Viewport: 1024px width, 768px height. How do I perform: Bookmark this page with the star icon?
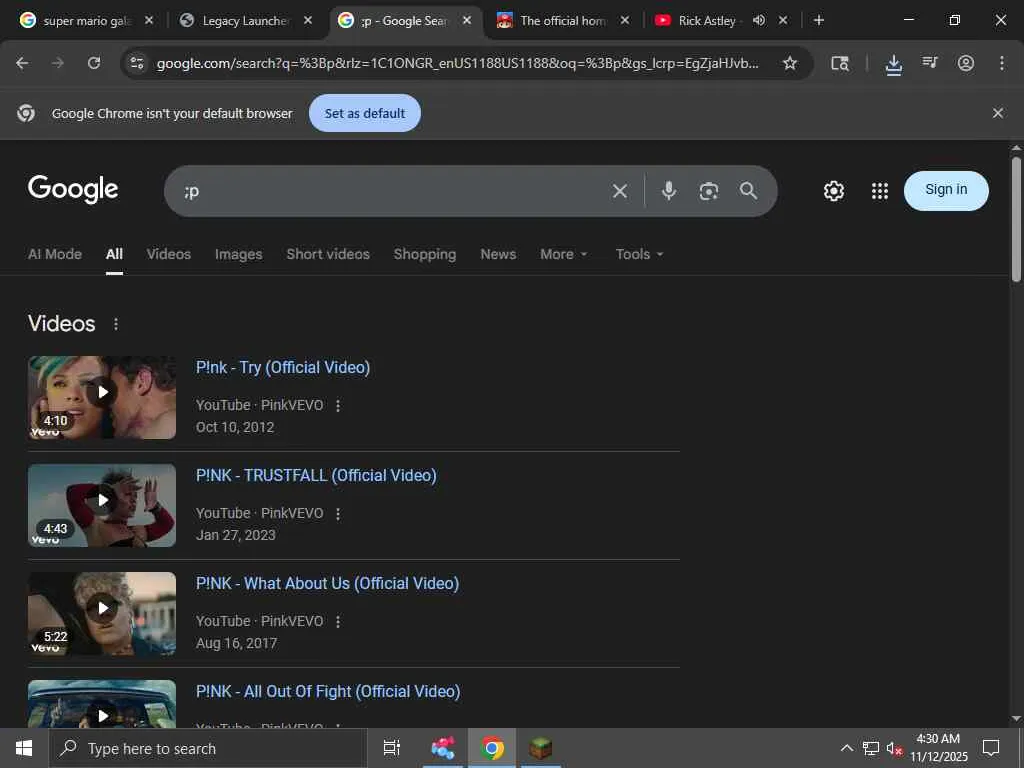coord(790,63)
